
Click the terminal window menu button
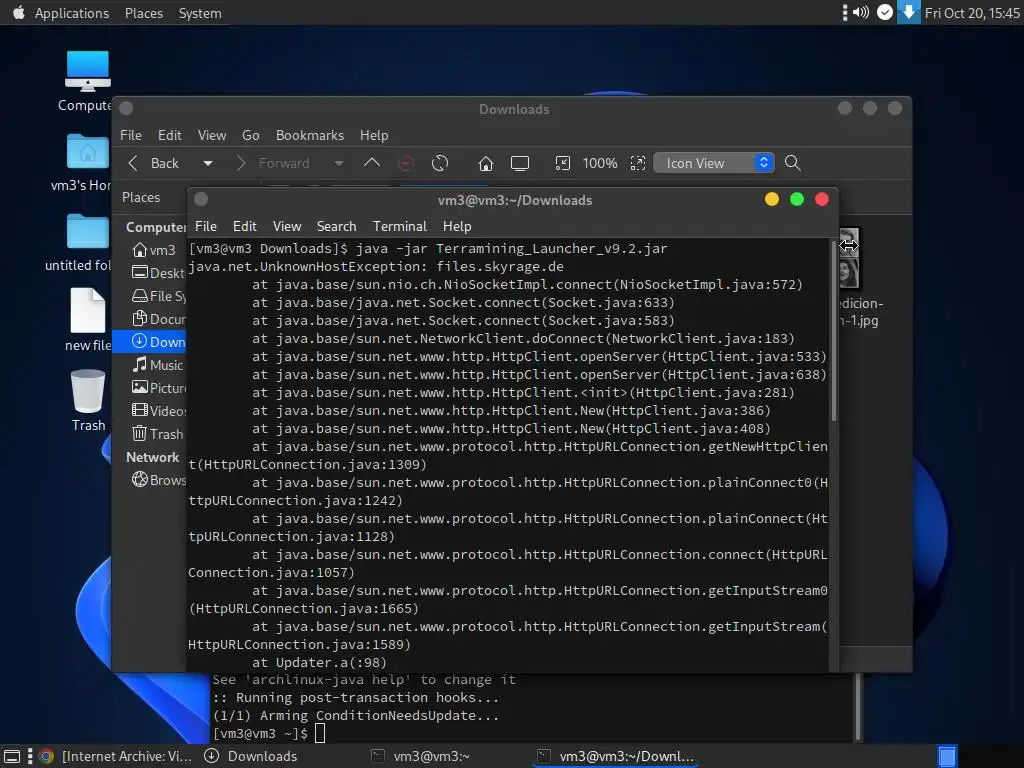[x=201, y=199]
